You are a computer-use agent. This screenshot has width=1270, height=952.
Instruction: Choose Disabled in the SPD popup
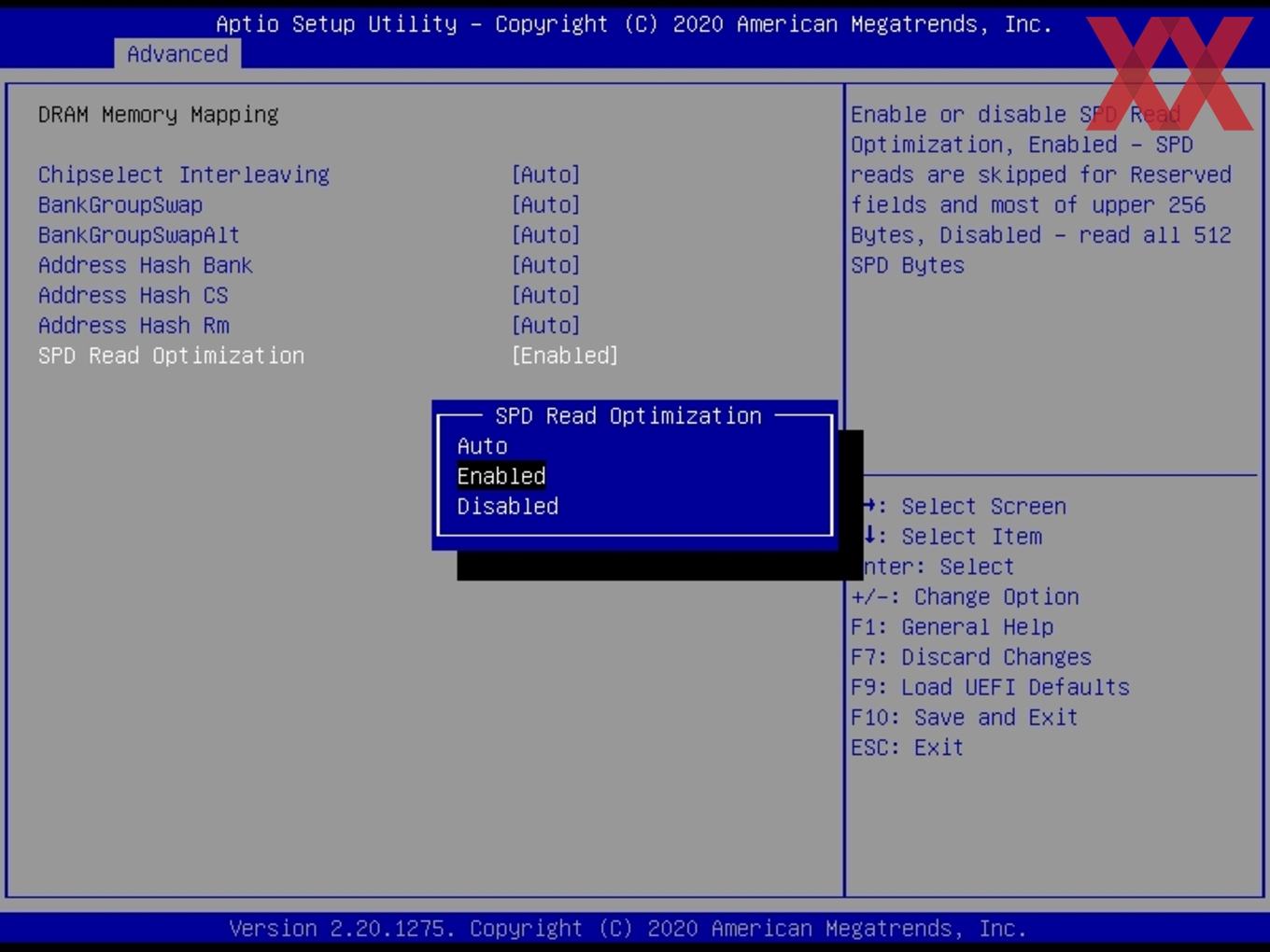508,506
